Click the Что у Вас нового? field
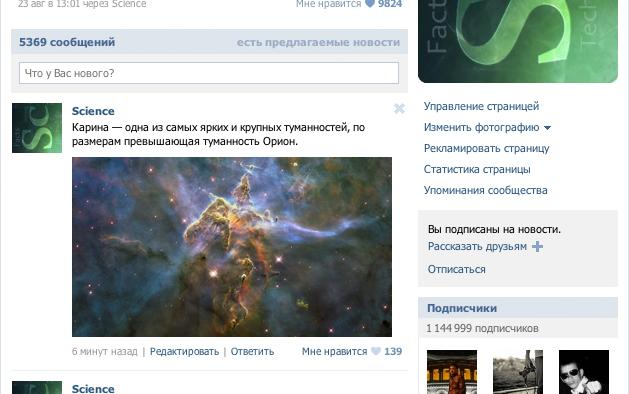 pyautogui.click(x=209, y=73)
